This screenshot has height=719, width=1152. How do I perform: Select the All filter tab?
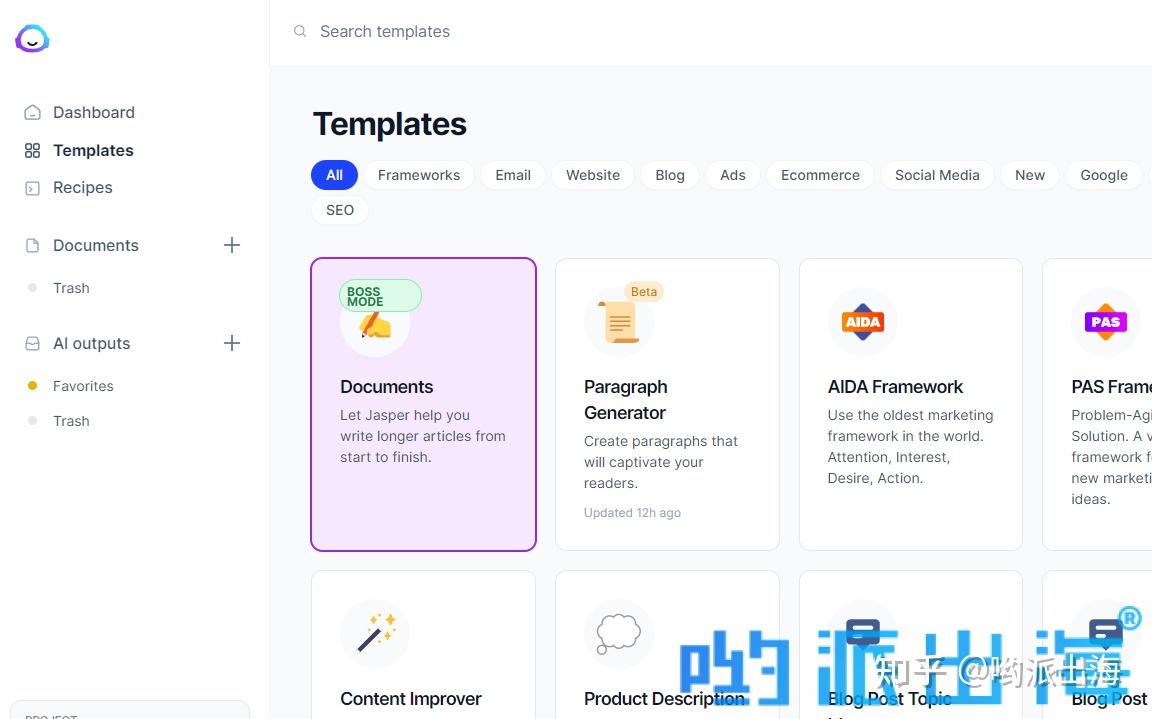[334, 175]
